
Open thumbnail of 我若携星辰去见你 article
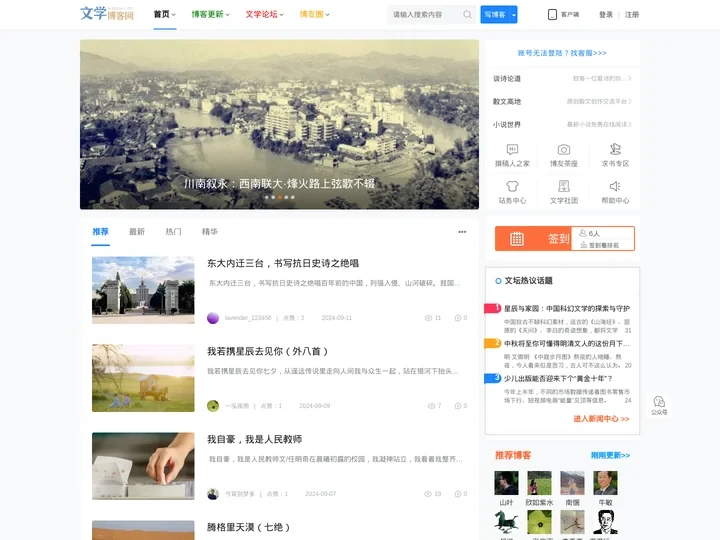point(143,378)
